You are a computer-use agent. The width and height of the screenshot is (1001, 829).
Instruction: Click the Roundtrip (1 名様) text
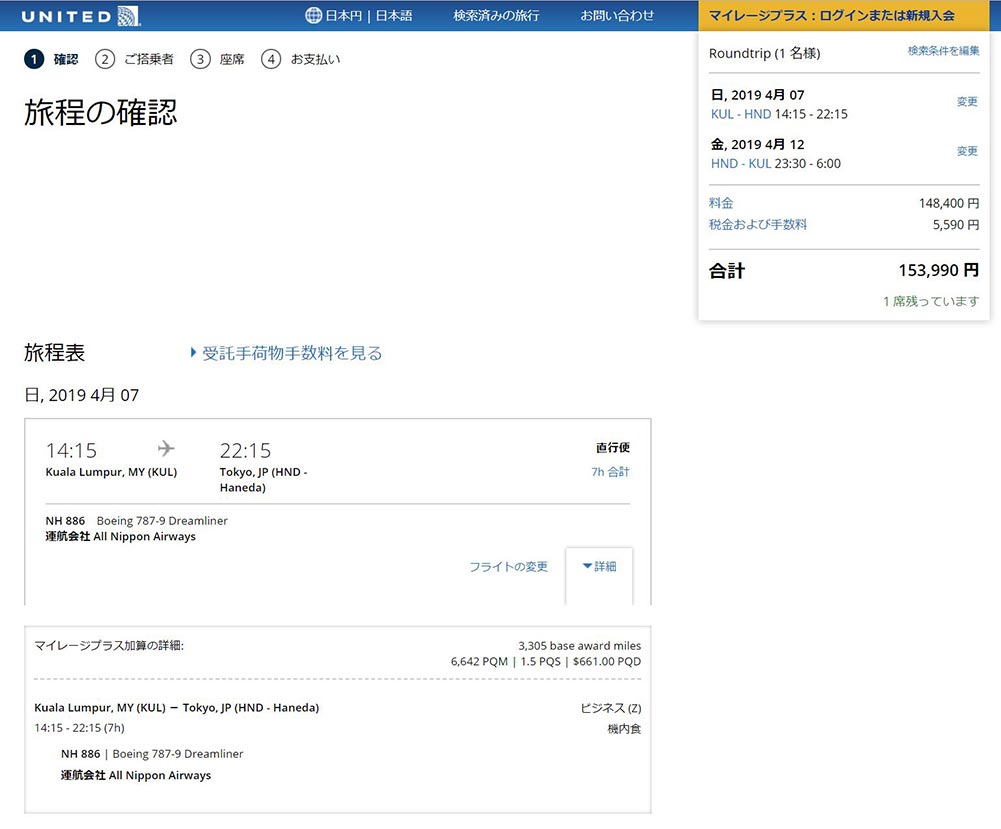coord(764,53)
